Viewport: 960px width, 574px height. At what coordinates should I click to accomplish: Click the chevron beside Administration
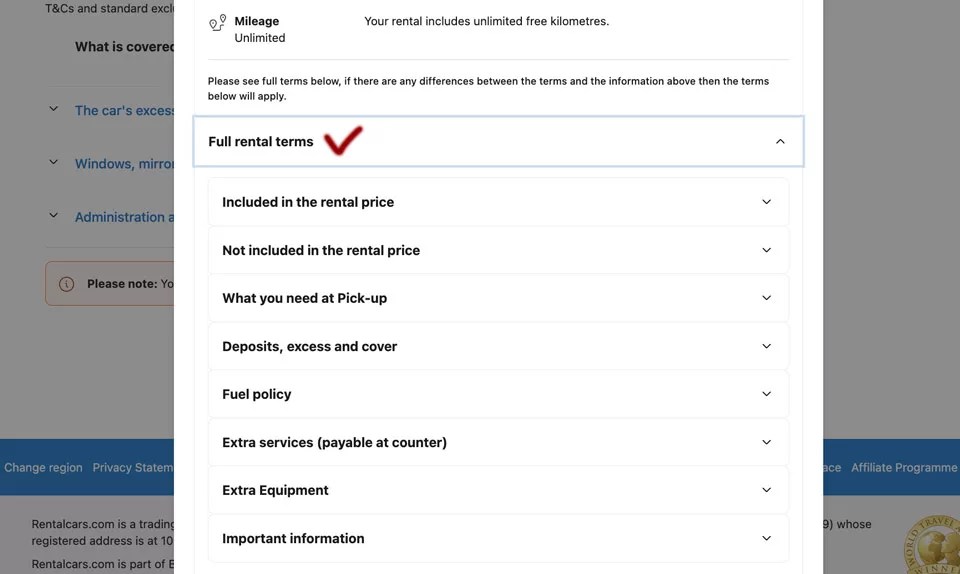[x=54, y=216]
